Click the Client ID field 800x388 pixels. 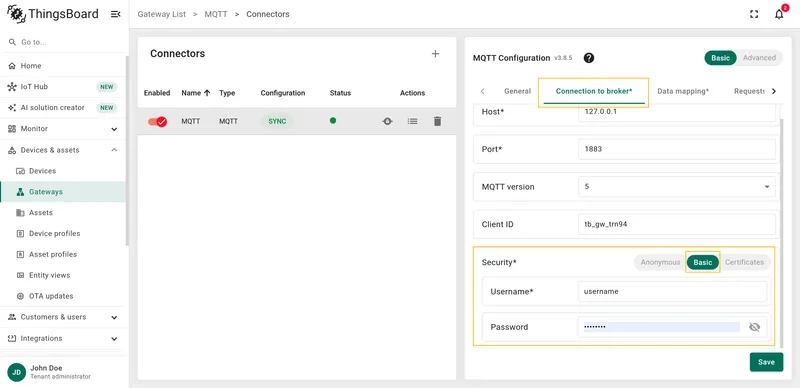pos(677,224)
